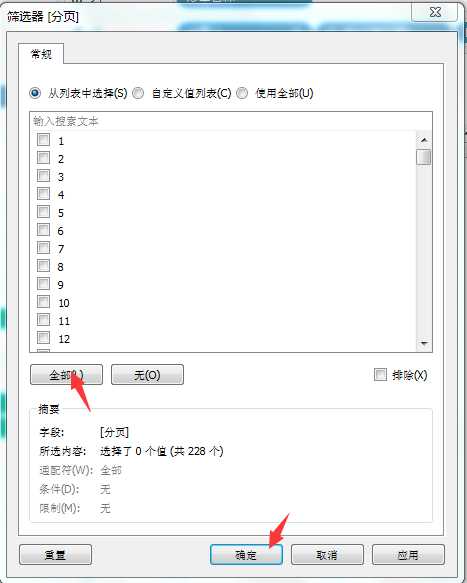
Task: Confirm with the 确定 button
Action: tap(246, 555)
